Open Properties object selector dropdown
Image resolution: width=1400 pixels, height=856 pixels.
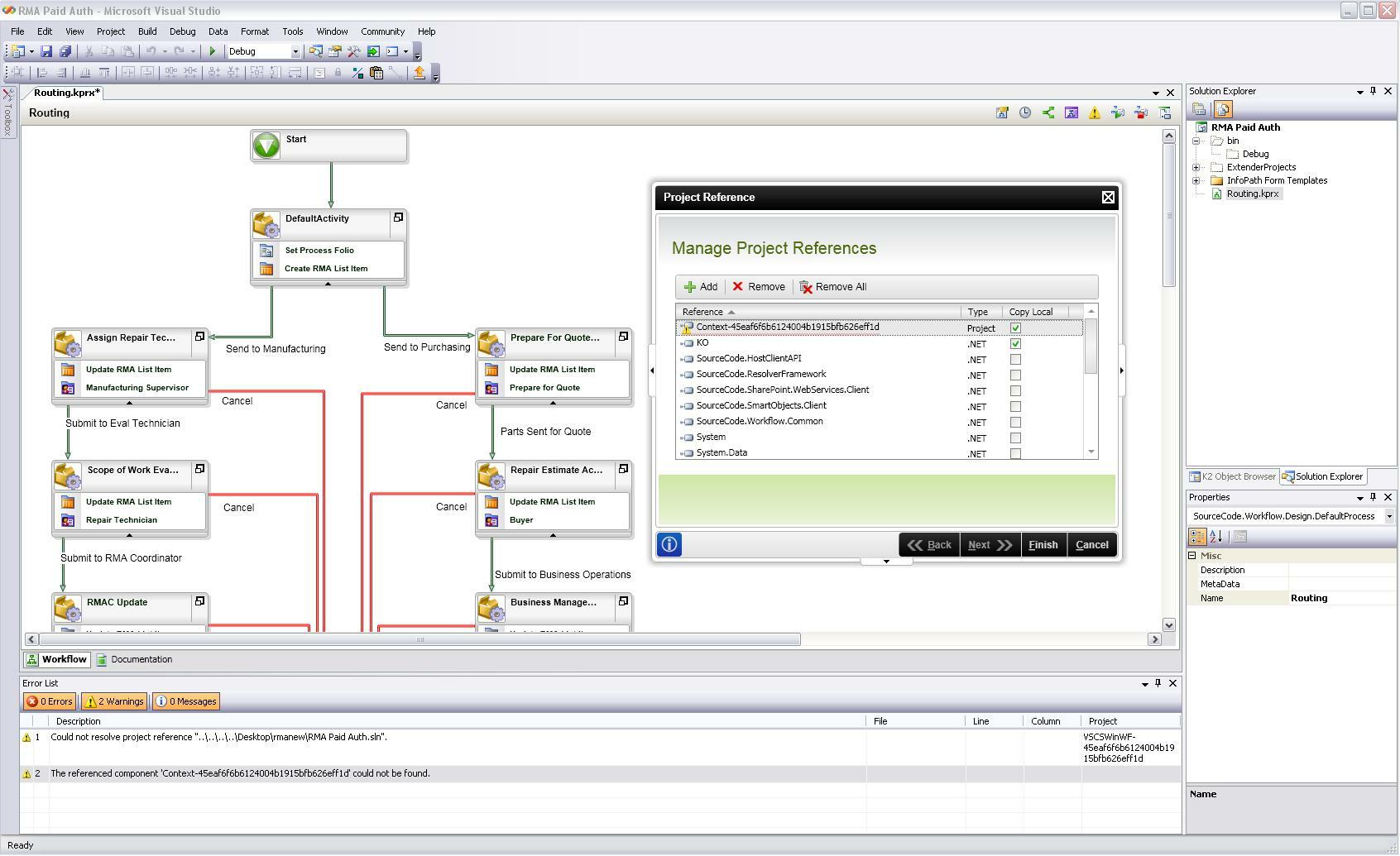[x=1389, y=516]
